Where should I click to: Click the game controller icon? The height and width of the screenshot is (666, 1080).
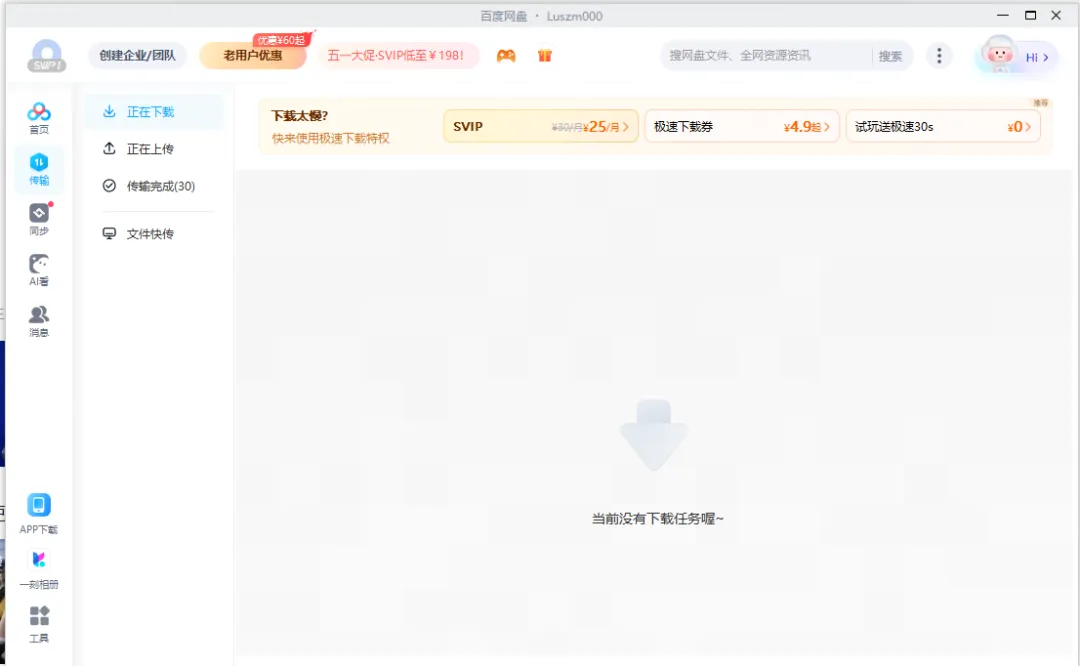point(506,56)
